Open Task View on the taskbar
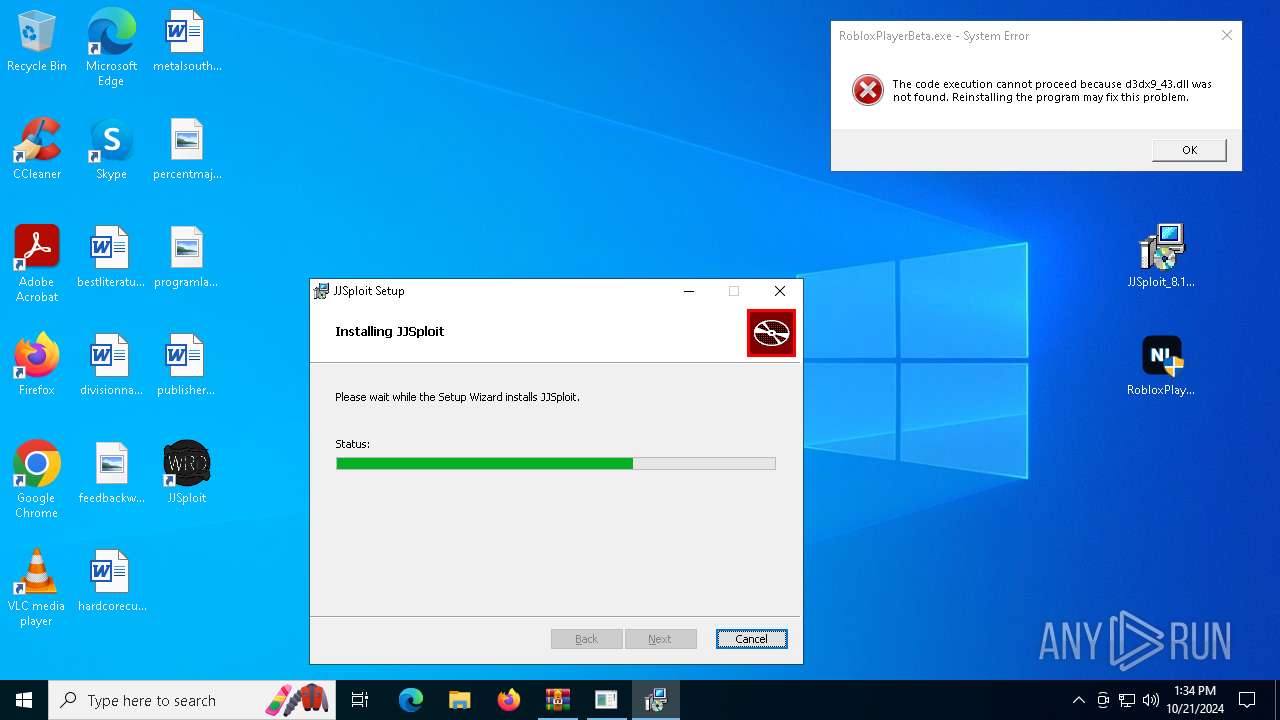The image size is (1280, 720). 360,700
